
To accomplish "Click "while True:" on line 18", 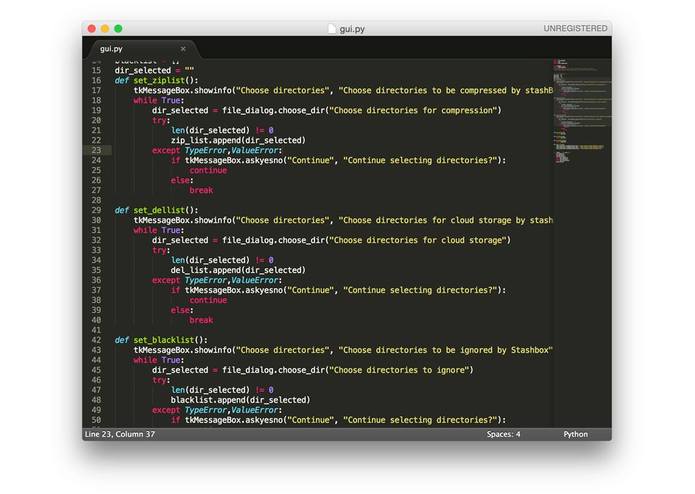I will pyautogui.click(x=159, y=100).
